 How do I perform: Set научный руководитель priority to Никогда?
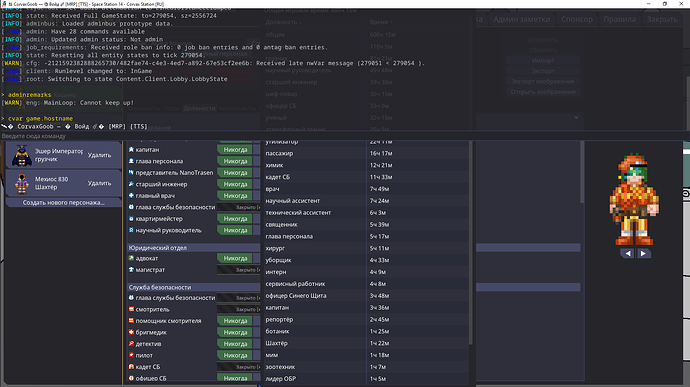(x=235, y=230)
